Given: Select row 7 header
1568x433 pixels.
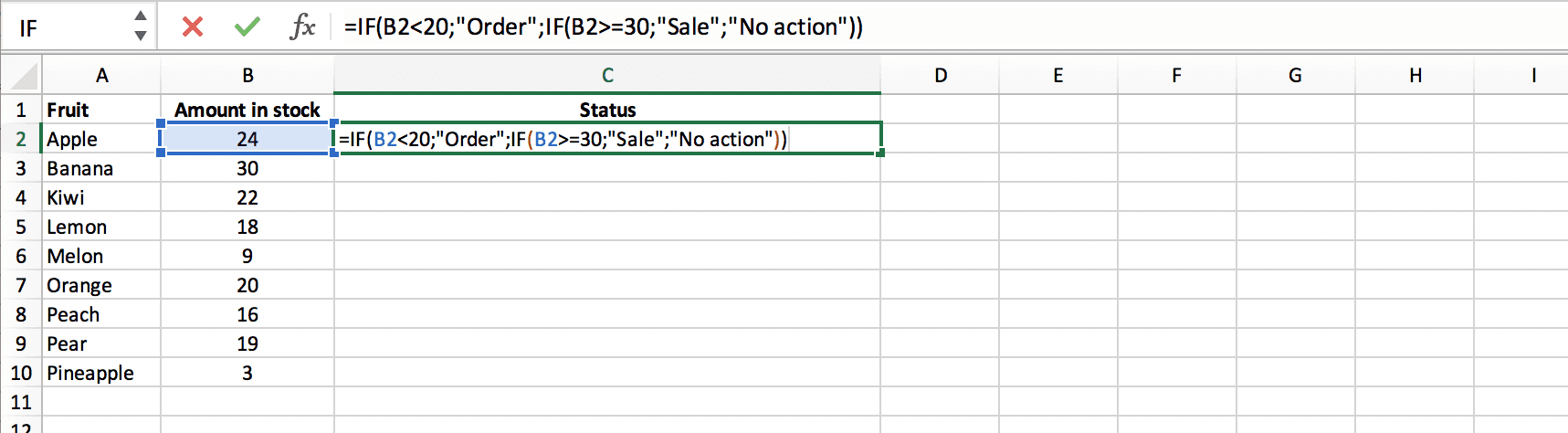Looking at the screenshot, I should tap(21, 285).
